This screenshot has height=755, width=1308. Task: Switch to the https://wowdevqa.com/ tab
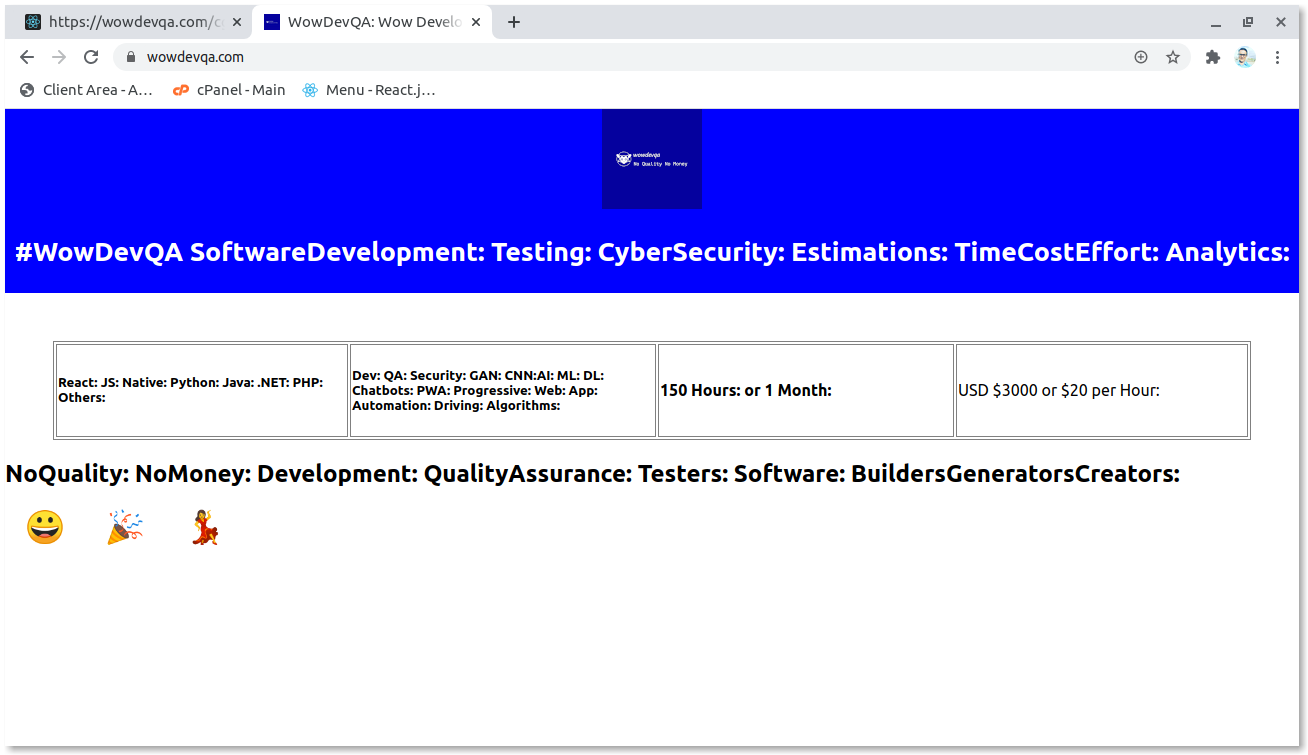[131, 22]
